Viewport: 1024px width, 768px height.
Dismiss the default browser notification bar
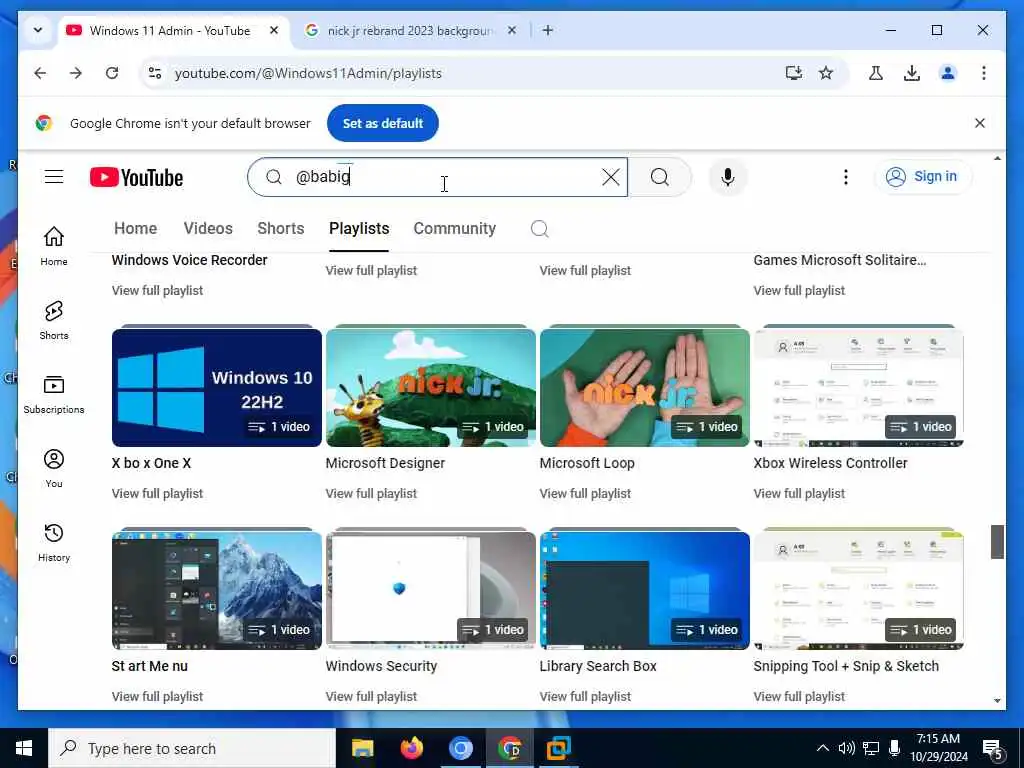[980, 123]
